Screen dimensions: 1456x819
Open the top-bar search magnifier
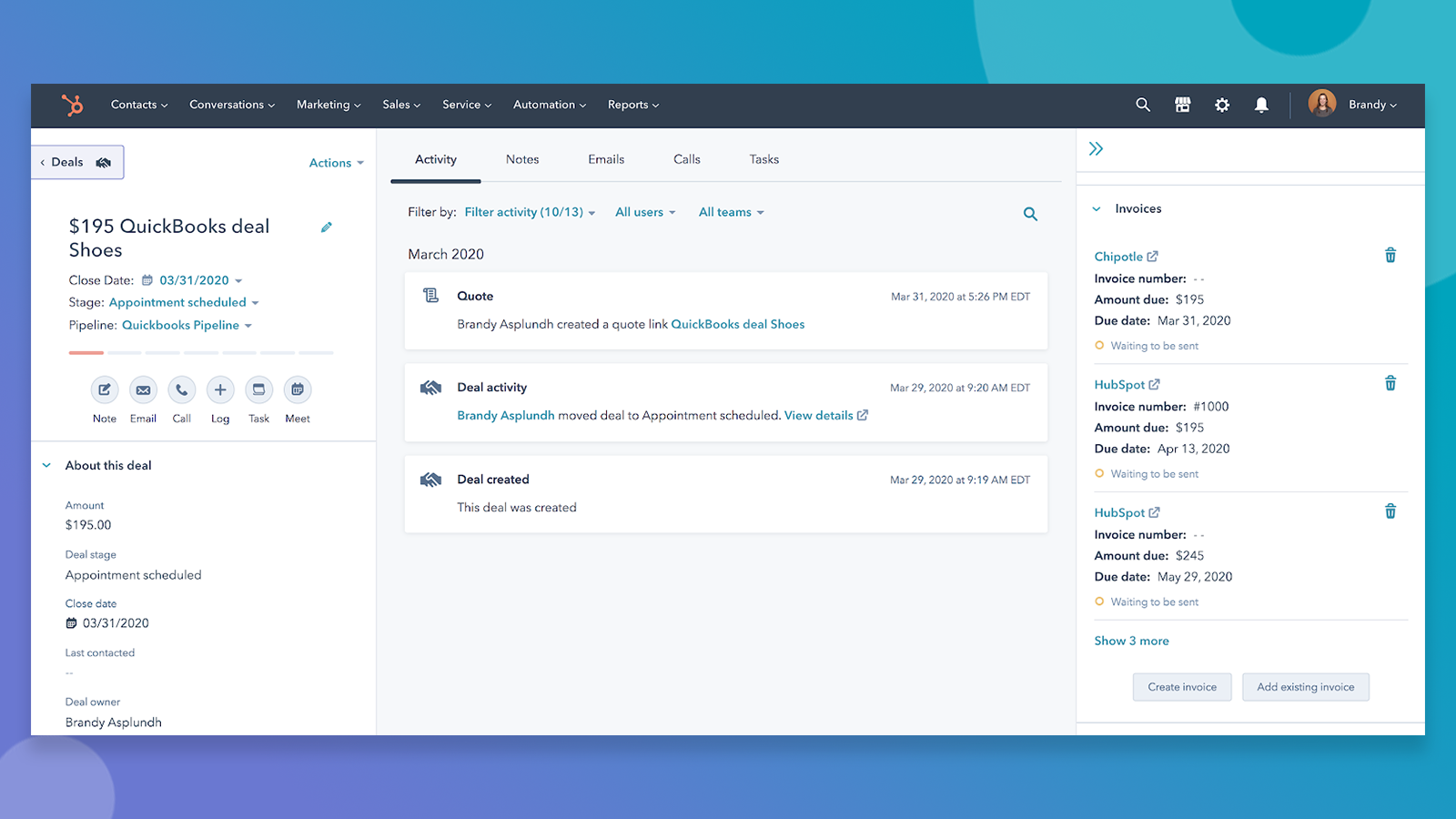coord(1143,105)
